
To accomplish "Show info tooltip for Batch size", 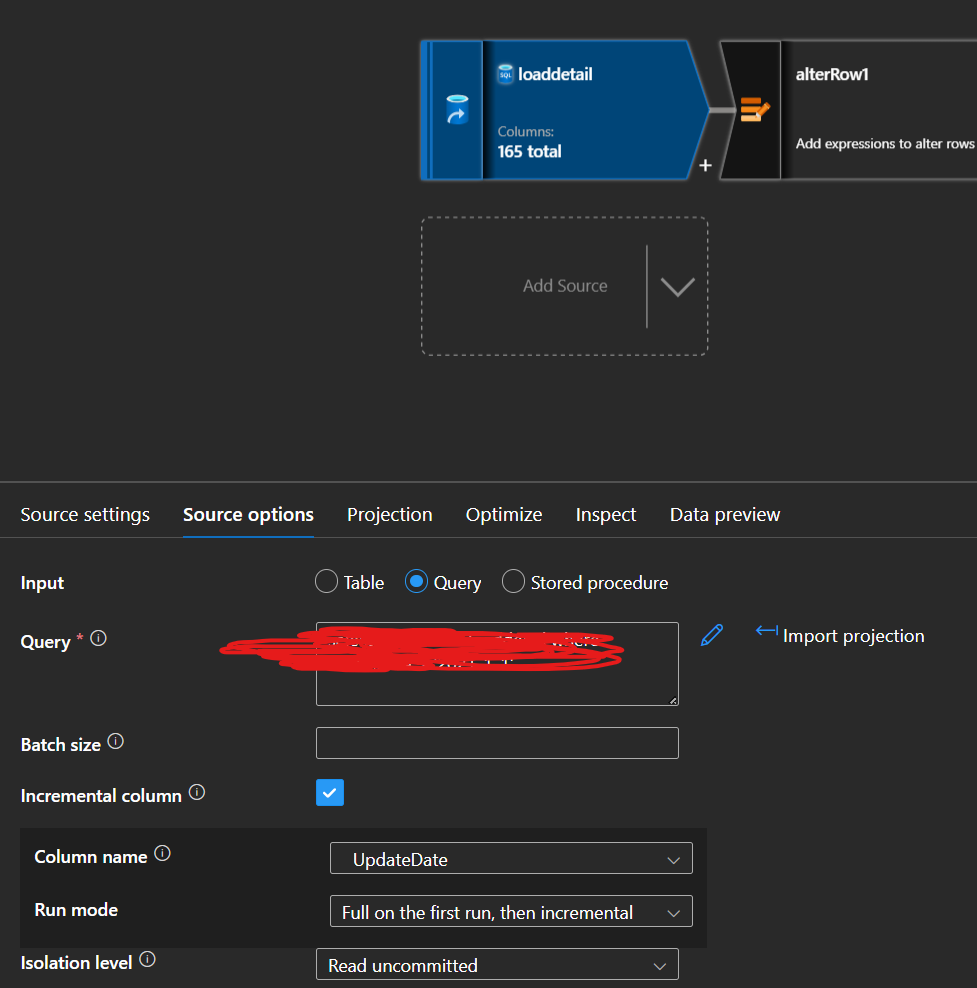I will (x=115, y=741).
